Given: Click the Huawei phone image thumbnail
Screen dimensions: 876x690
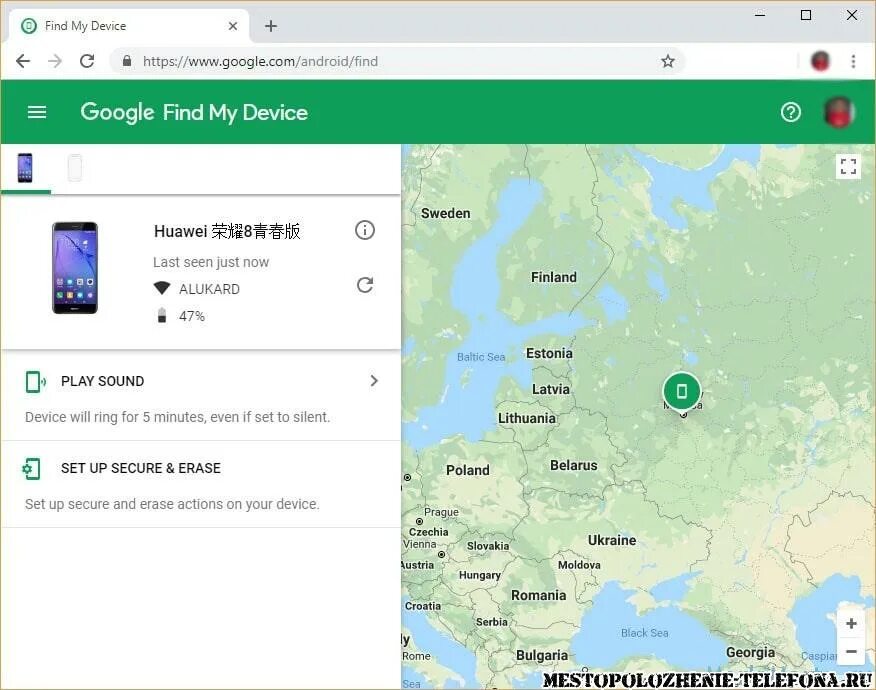Looking at the screenshot, I should 75,268.
